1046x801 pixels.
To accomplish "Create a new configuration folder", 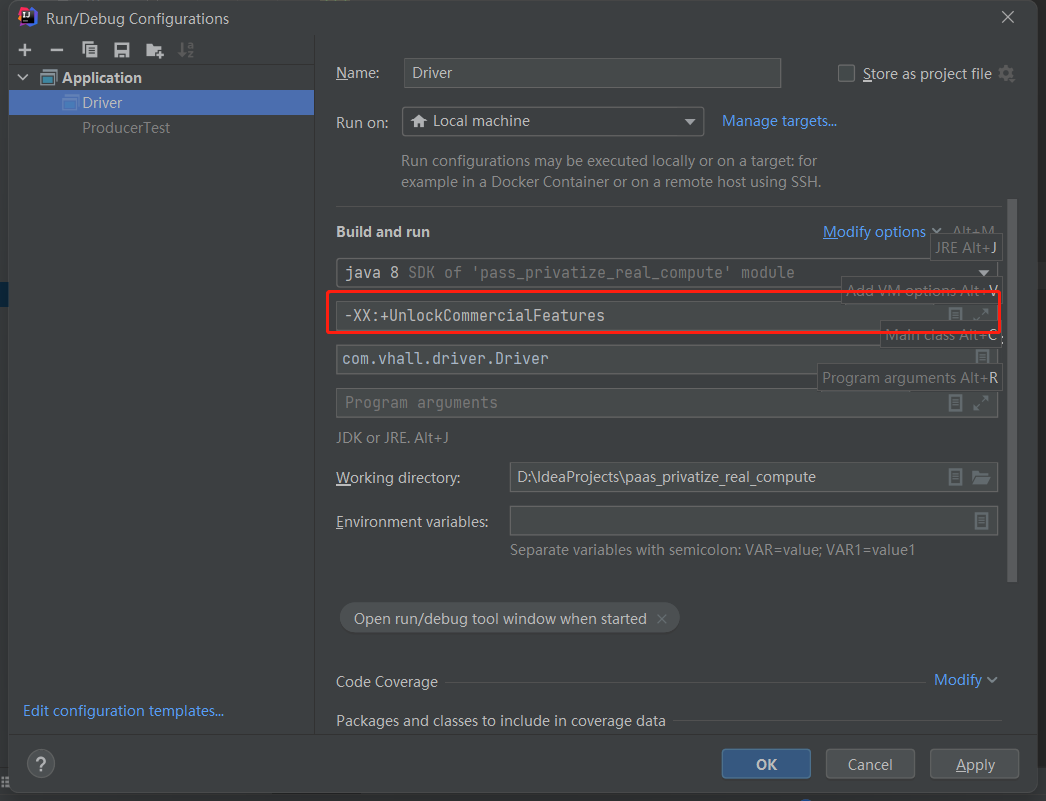I will pos(154,50).
